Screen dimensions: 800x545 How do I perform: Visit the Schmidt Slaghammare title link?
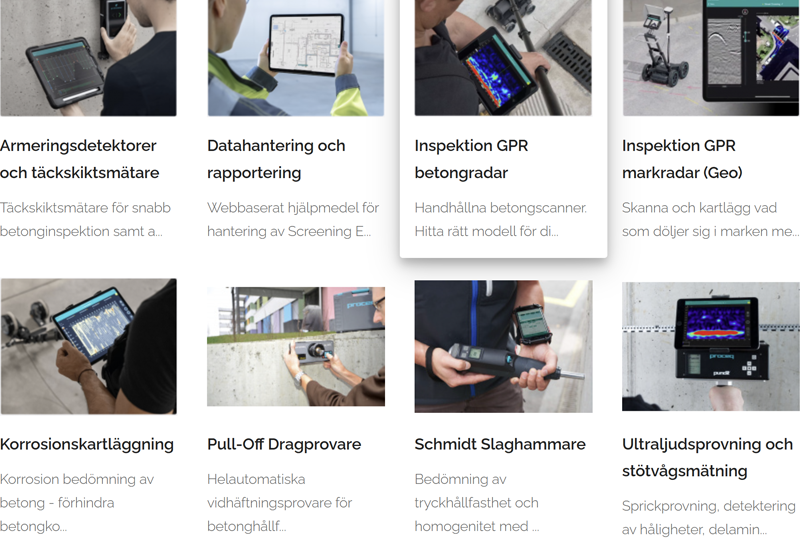500,444
